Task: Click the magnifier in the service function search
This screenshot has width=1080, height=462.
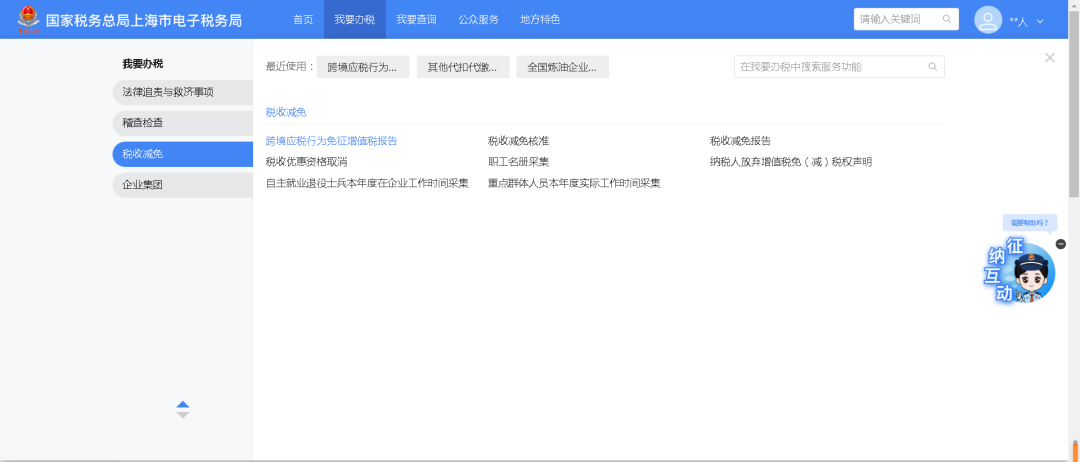Action: click(932, 67)
